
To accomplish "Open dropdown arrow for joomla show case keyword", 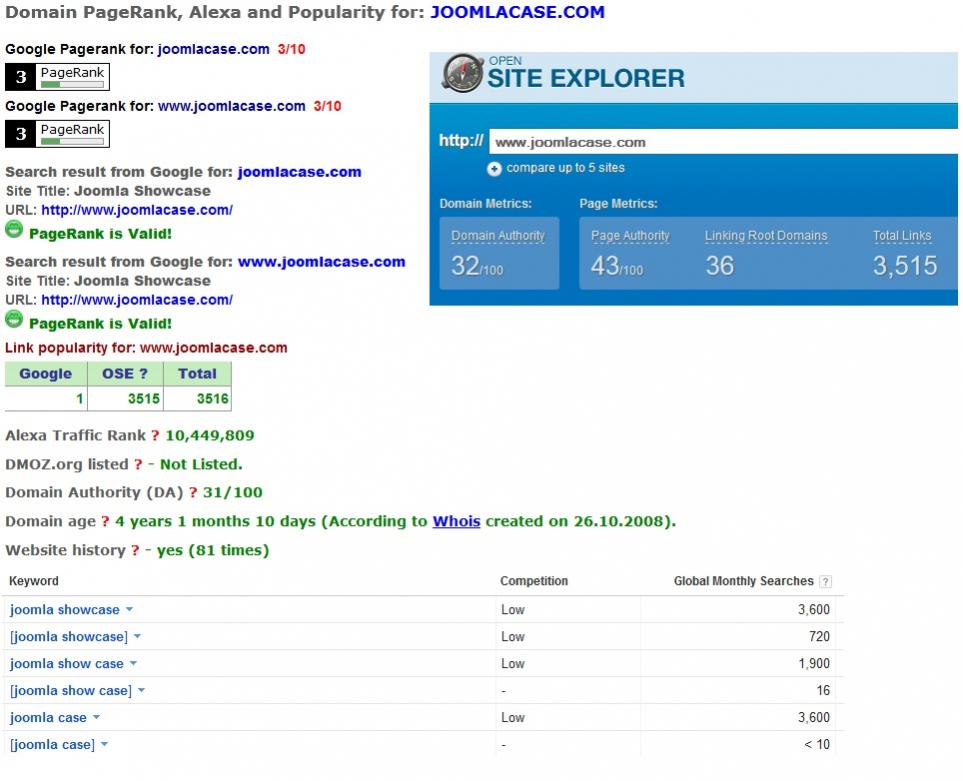I will click(x=133, y=664).
